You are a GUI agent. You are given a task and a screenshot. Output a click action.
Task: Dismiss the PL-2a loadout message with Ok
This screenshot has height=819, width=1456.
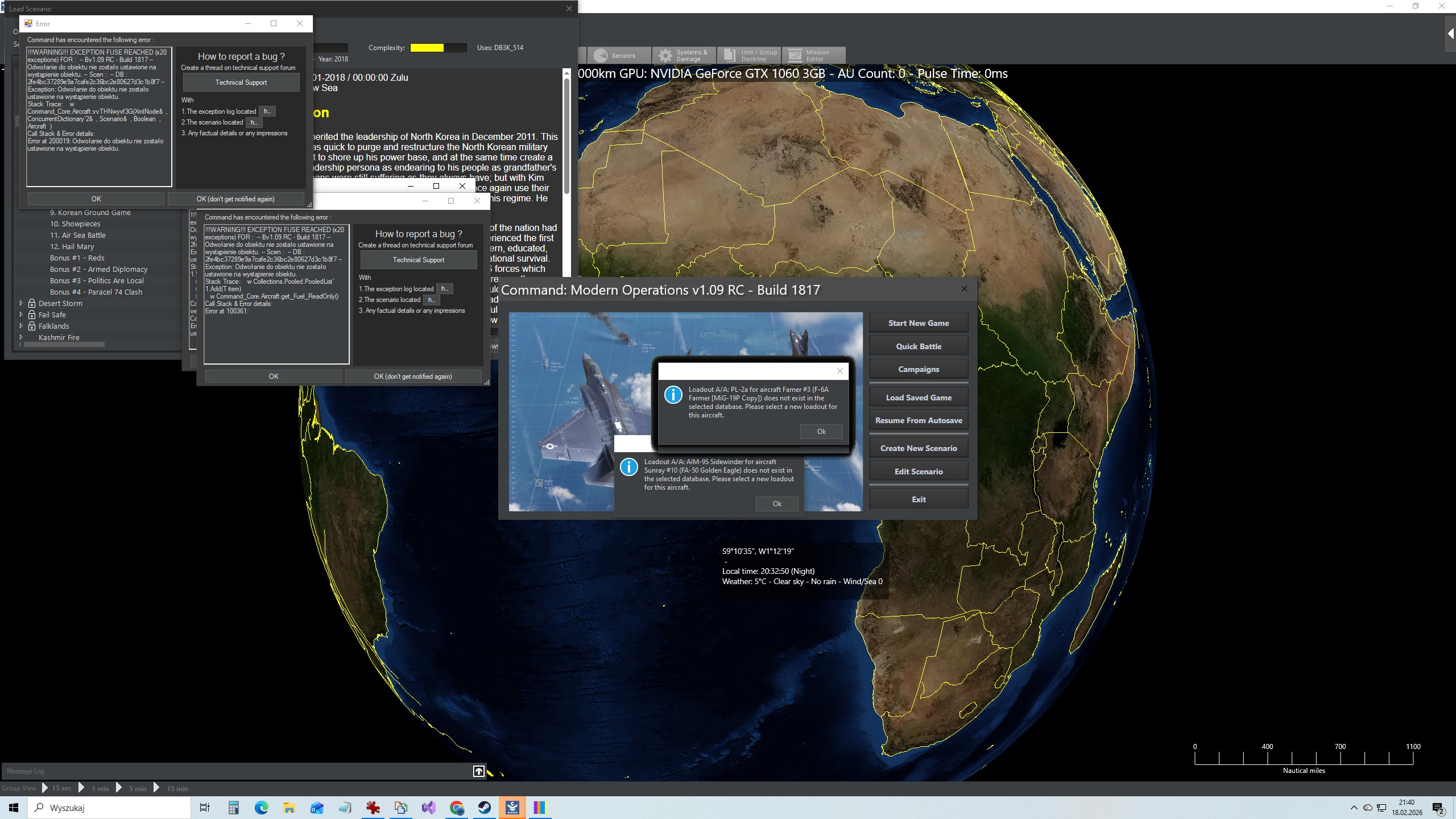coord(821,432)
